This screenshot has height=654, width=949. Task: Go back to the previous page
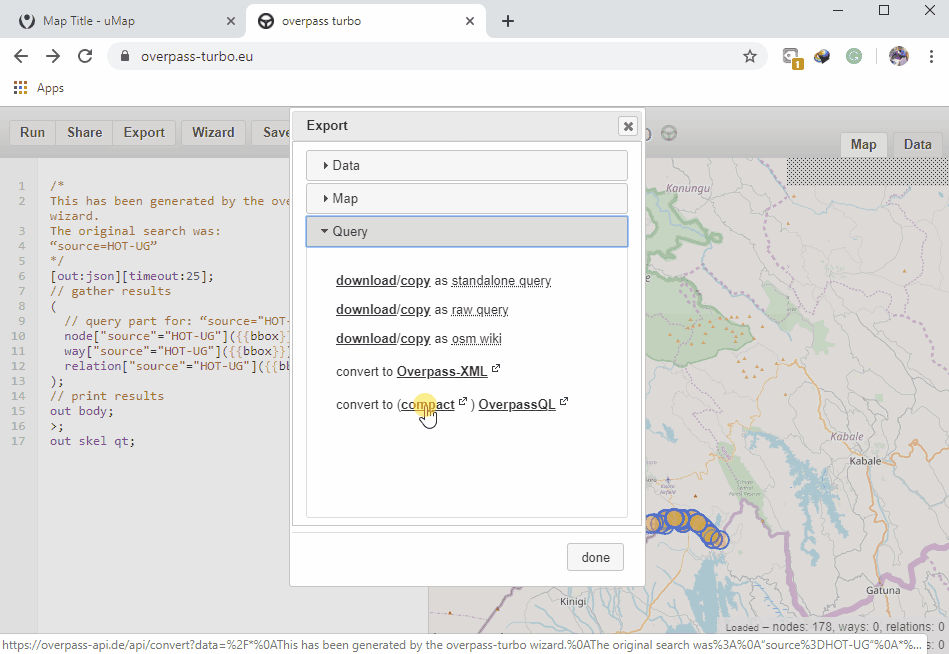22,56
